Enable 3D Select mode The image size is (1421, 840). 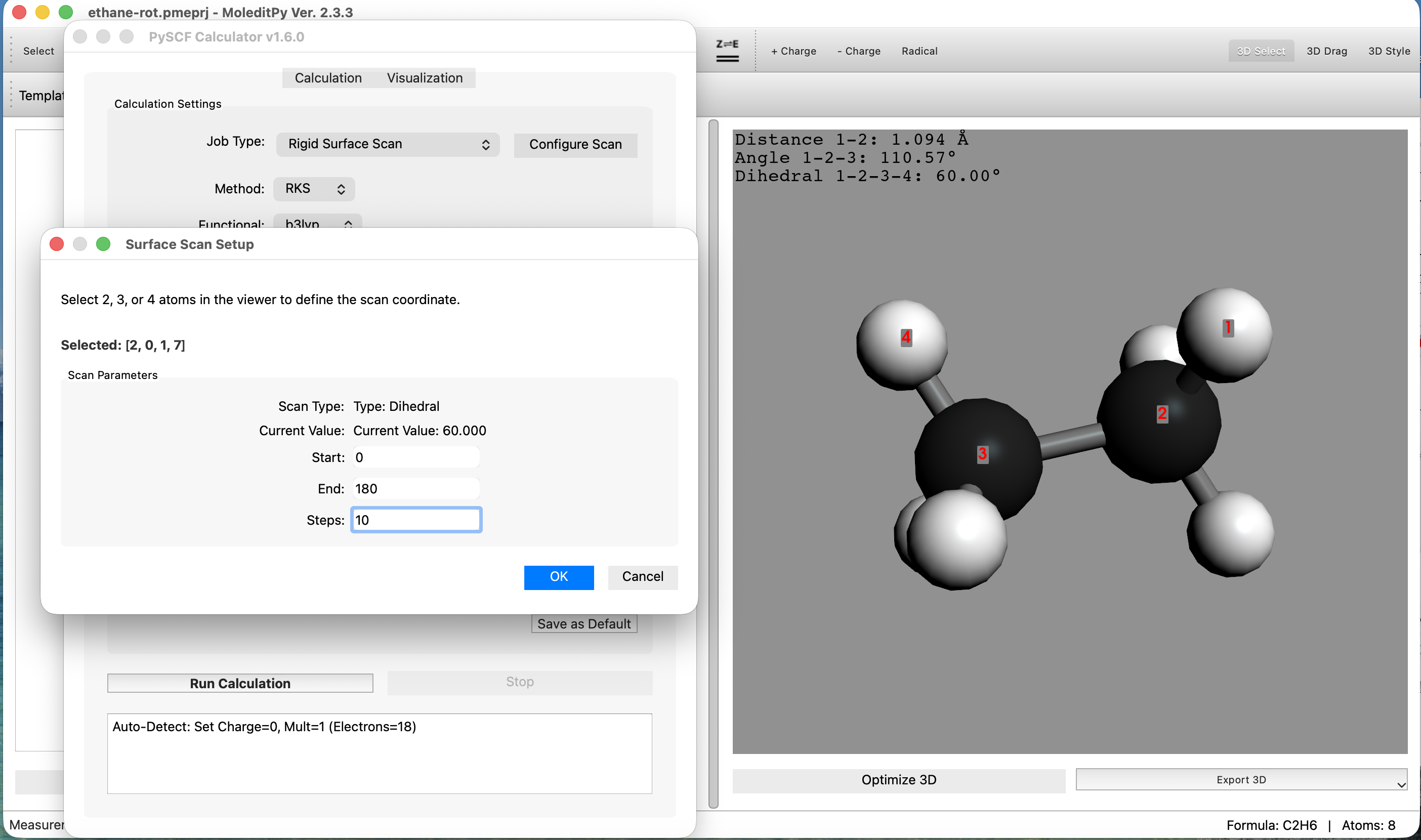[1261, 51]
